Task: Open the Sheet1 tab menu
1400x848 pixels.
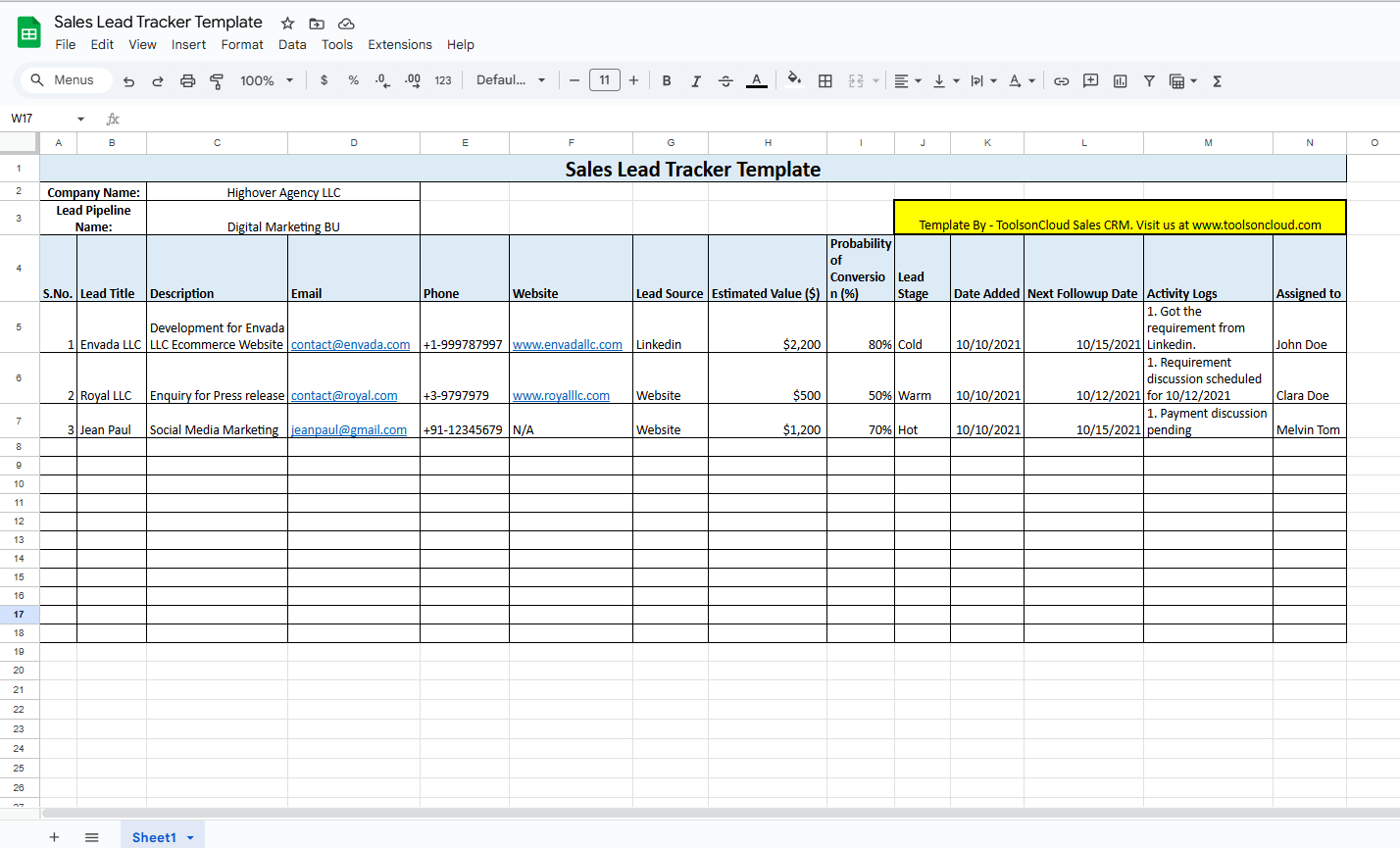Action: (x=190, y=836)
